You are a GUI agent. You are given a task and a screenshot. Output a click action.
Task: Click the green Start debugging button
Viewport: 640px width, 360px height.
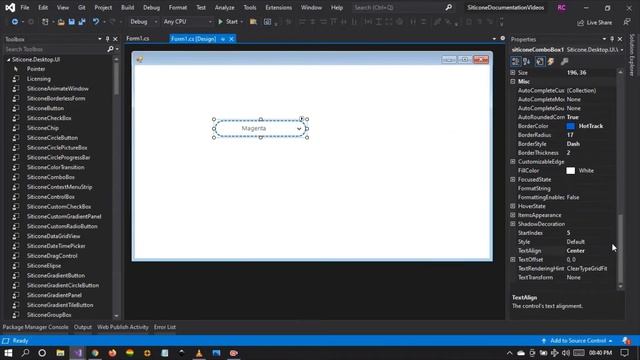pos(228,22)
